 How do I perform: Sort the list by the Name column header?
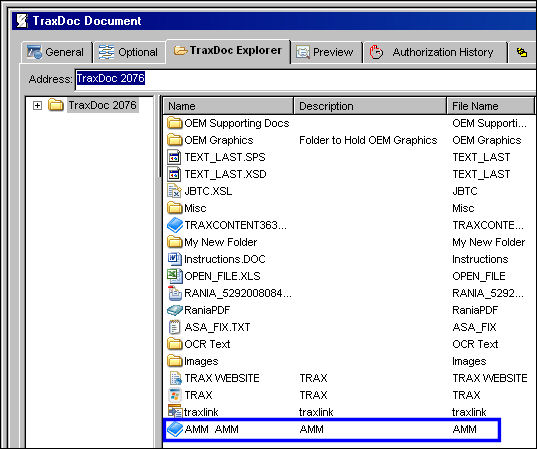[x=228, y=106]
